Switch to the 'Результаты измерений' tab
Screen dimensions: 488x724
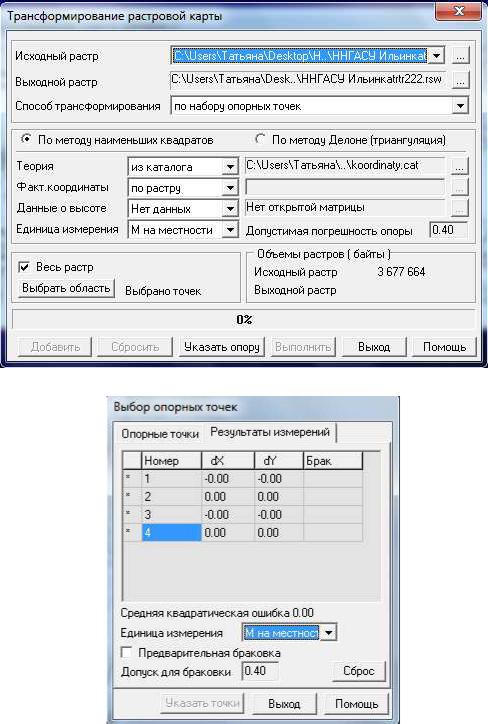[270, 432]
